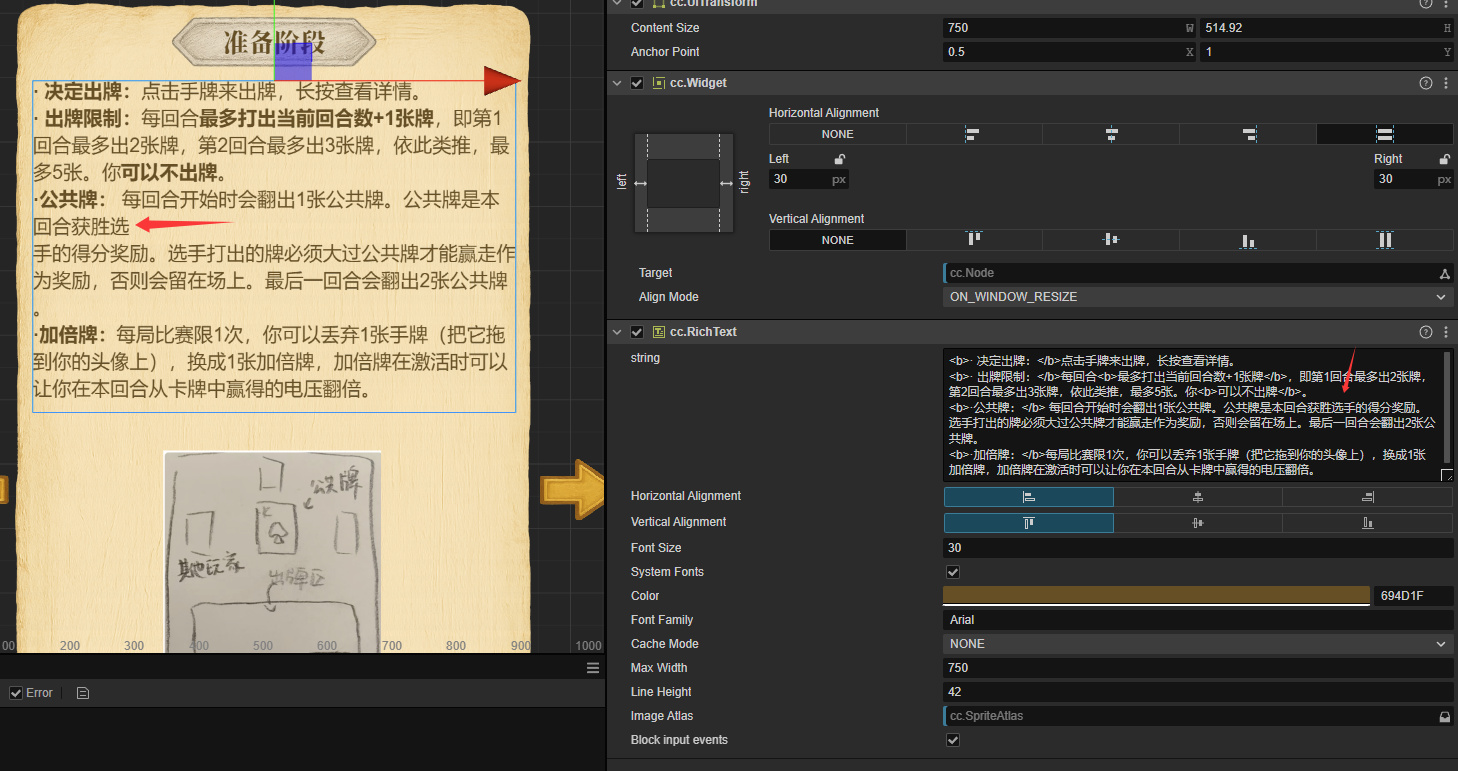
Task: Click the 准备阶段 title banner in scene
Action: tap(274, 42)
